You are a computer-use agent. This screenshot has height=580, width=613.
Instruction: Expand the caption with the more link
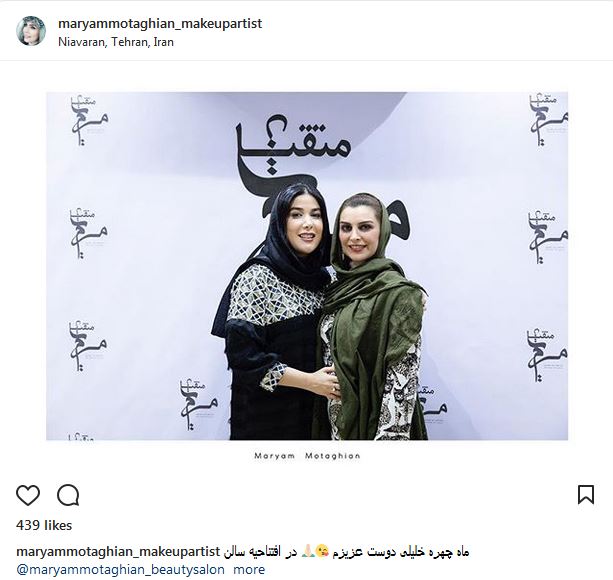(249, 569)
